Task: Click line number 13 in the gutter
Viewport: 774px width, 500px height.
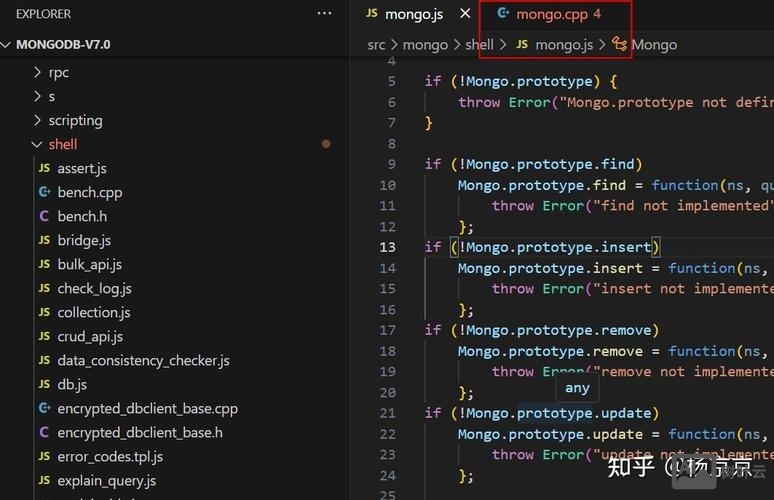Action: 387,247
